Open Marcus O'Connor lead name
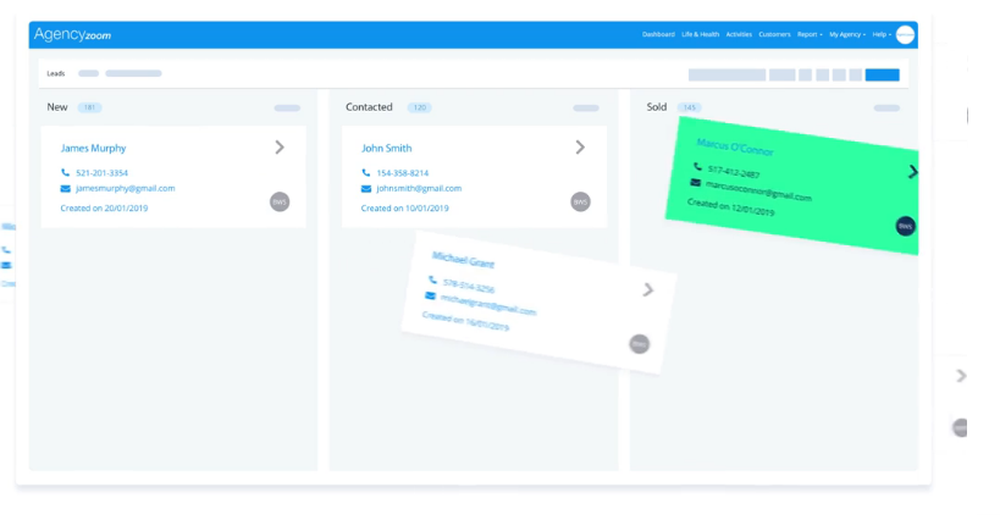This screenshot has width=1000, height=515. pyautogui.click(x=735, y=147)
